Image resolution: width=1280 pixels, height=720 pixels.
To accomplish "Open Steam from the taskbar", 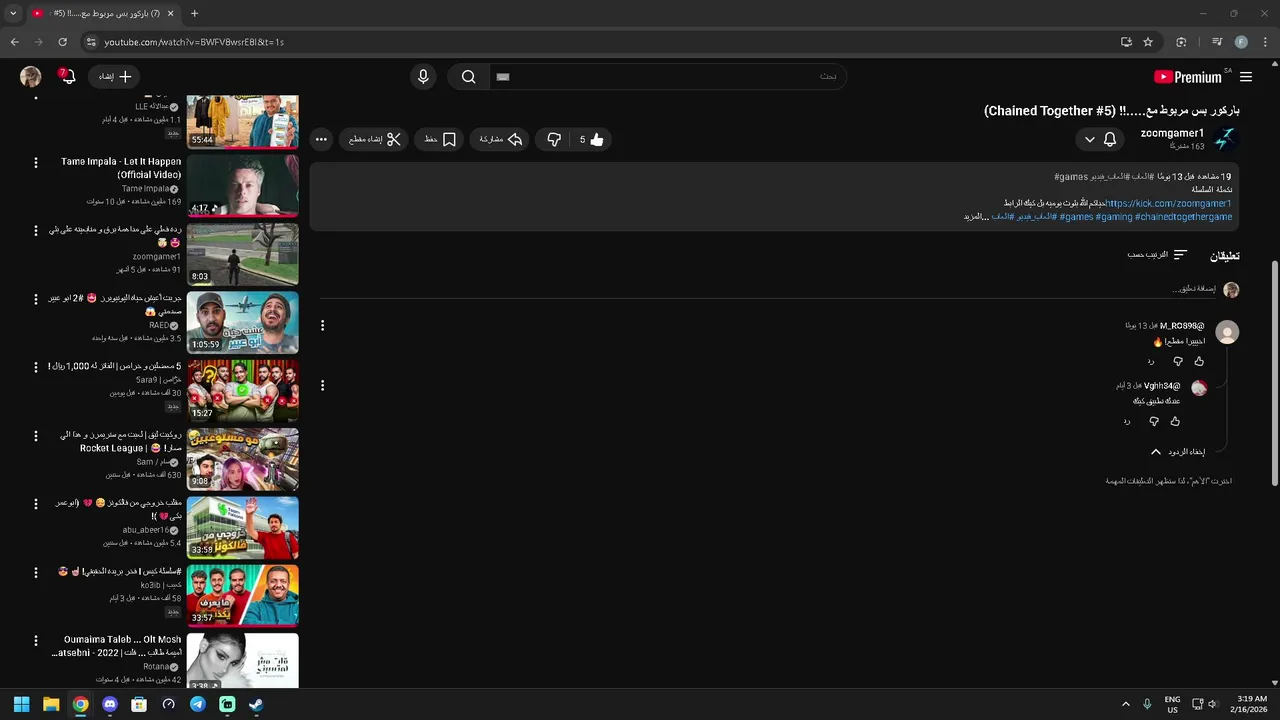I will tap(256, 704).
